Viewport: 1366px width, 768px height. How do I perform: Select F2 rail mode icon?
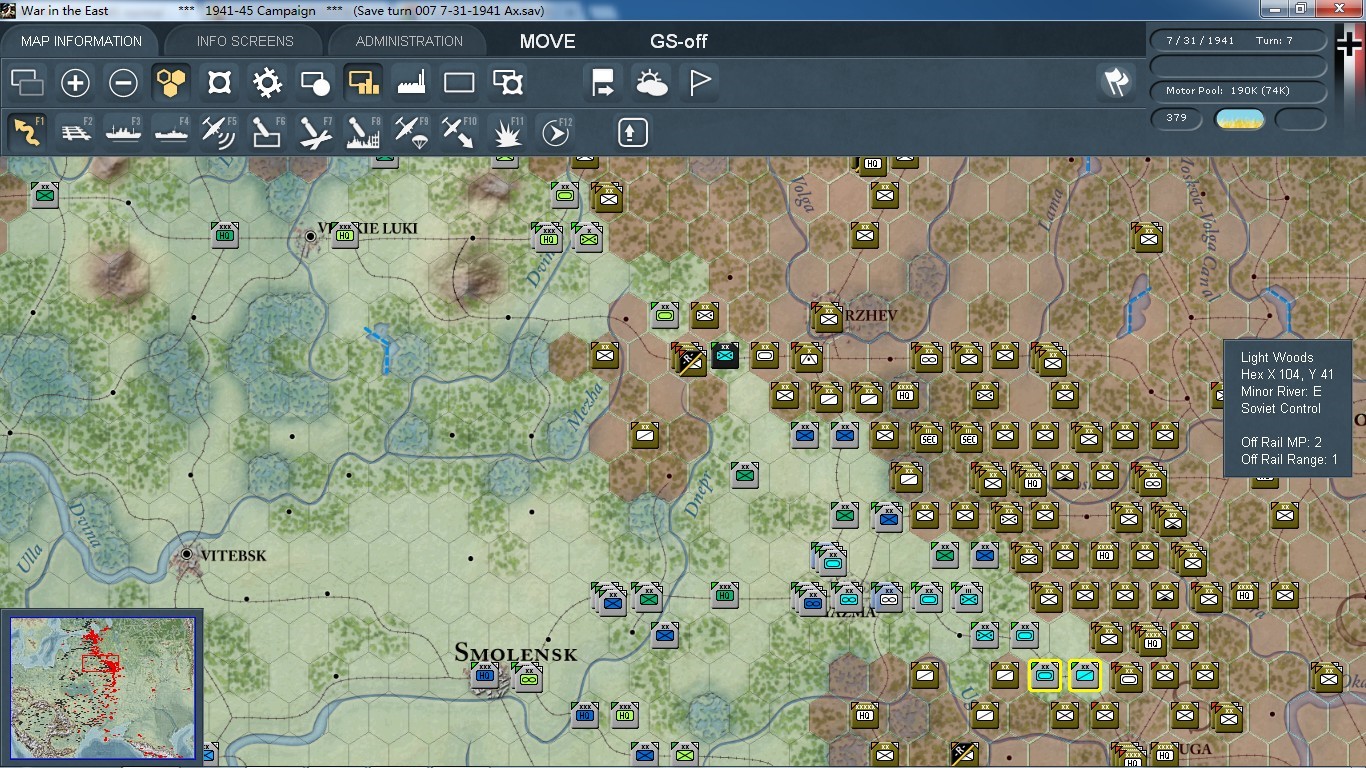(x=75, y=132)
